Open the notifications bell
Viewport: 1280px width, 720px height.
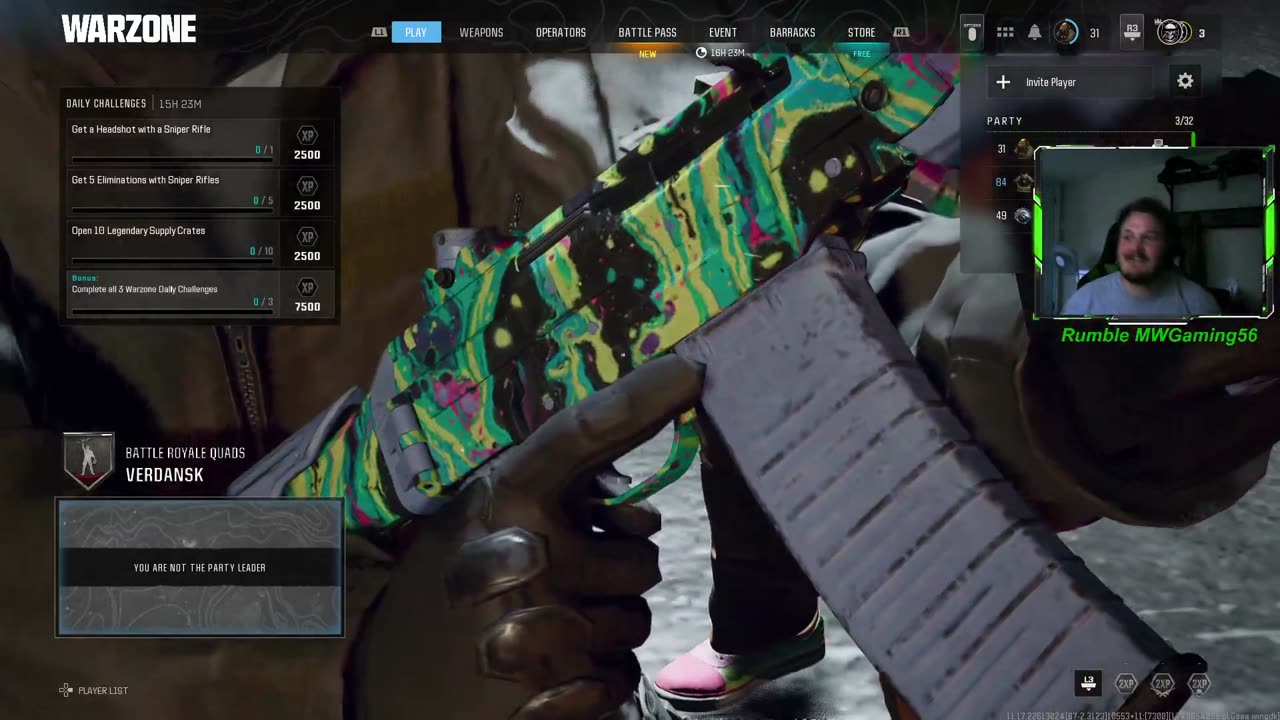tap(1035, 33)
